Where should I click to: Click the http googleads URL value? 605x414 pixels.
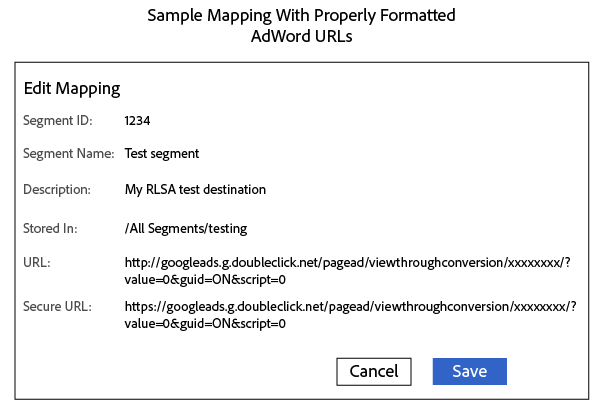(349, 262)
